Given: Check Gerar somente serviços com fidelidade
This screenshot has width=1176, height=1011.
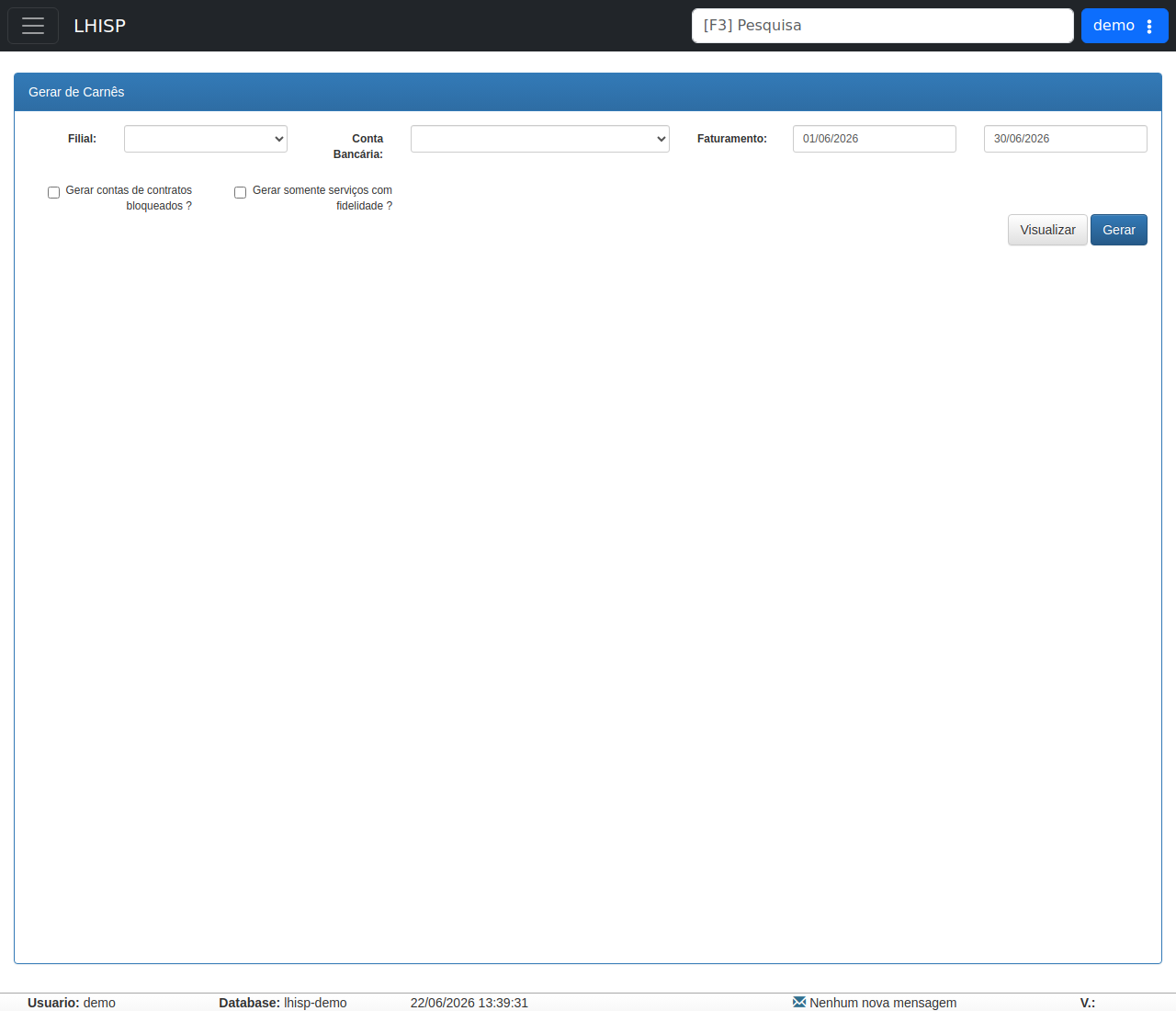Looking at the screenshot, I should pyautogui.click(x=241, y=192).
